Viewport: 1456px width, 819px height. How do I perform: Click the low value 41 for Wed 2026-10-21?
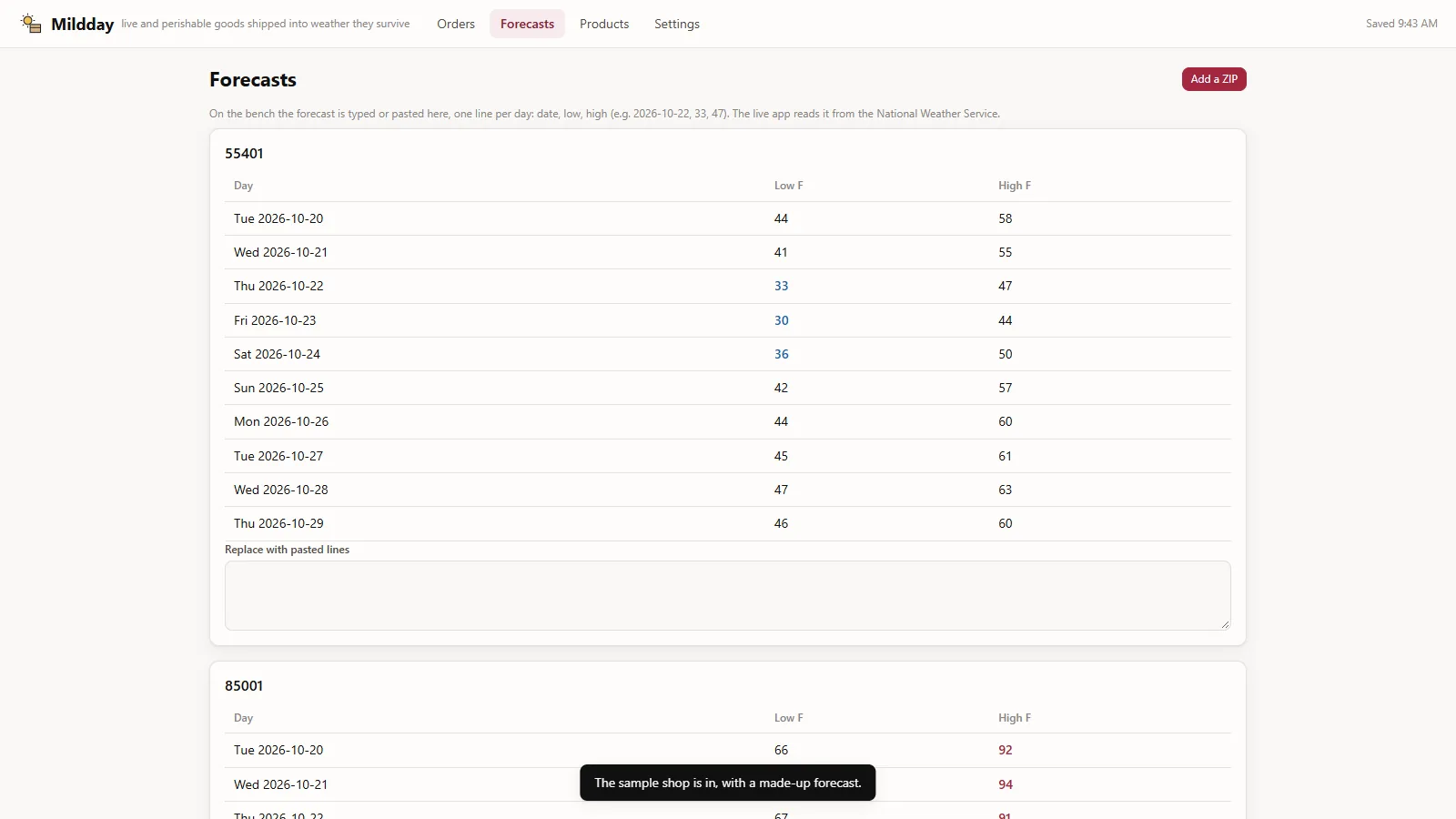pos(781,252)
